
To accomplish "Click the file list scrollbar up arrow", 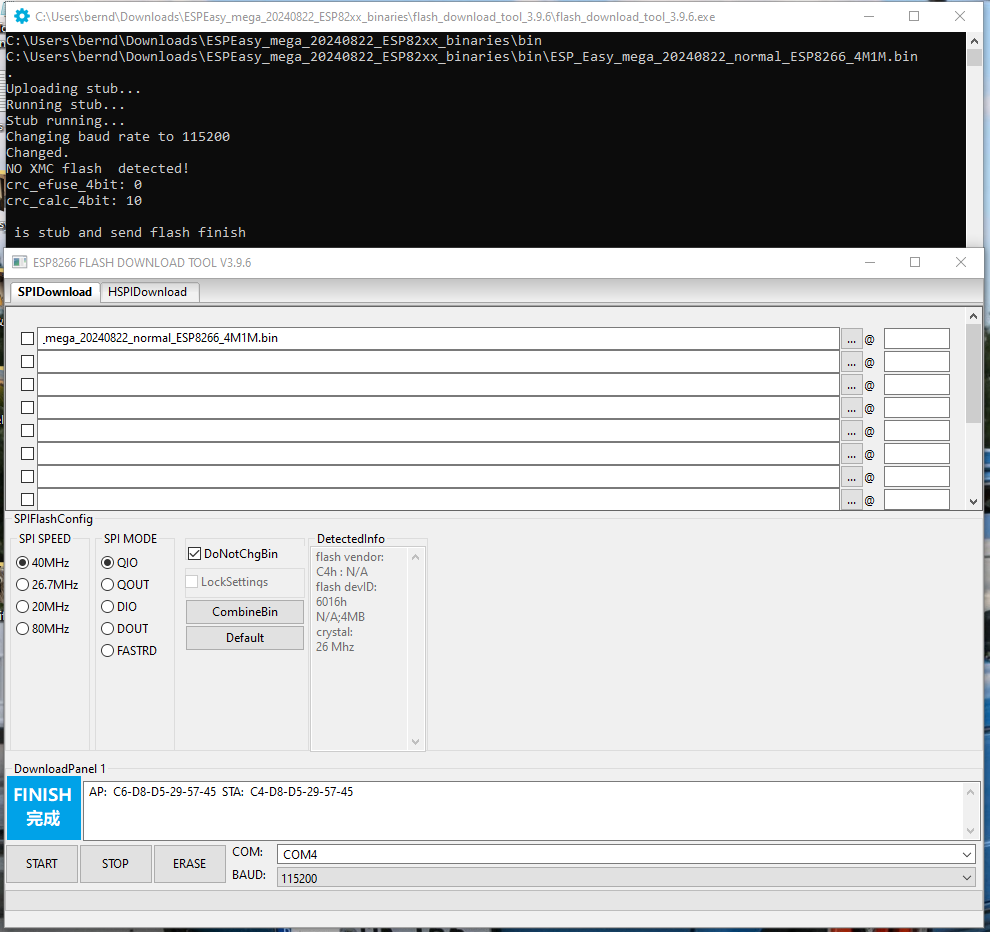I will 974,316.
